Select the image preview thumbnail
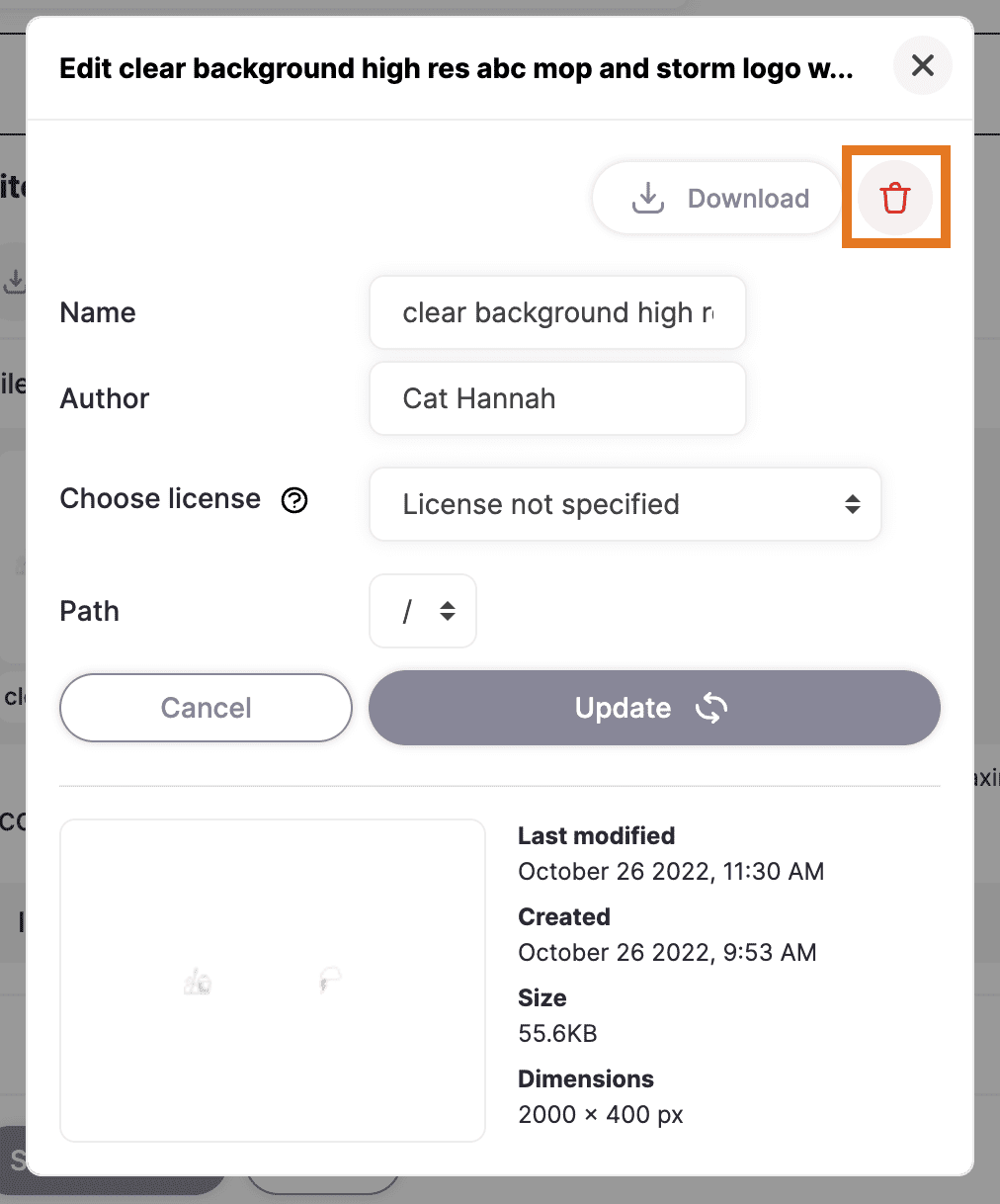Viewport: 1000px width, 1204px height. click(x=273, y=981)
